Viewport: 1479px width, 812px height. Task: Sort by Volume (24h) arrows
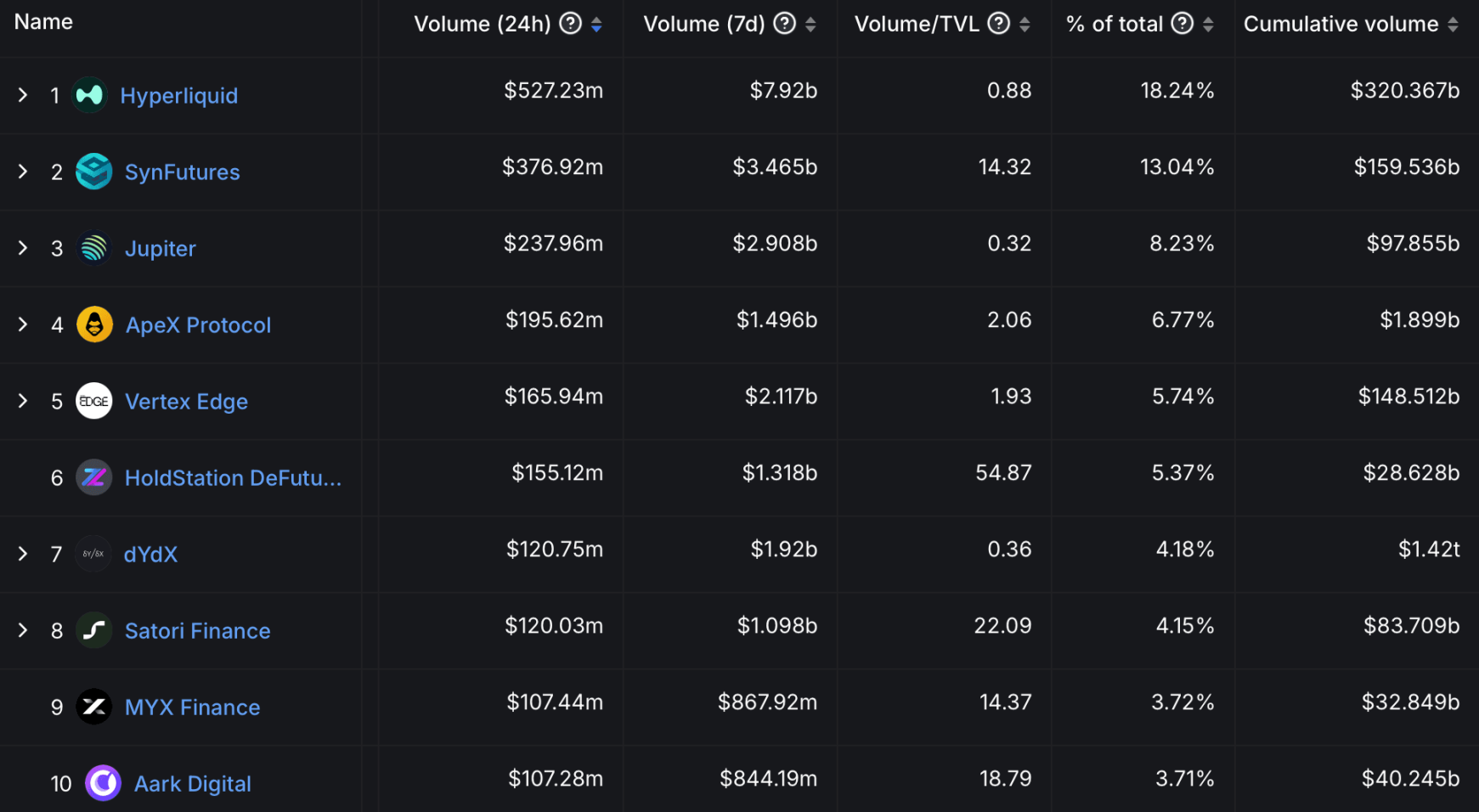pos(597,25)
